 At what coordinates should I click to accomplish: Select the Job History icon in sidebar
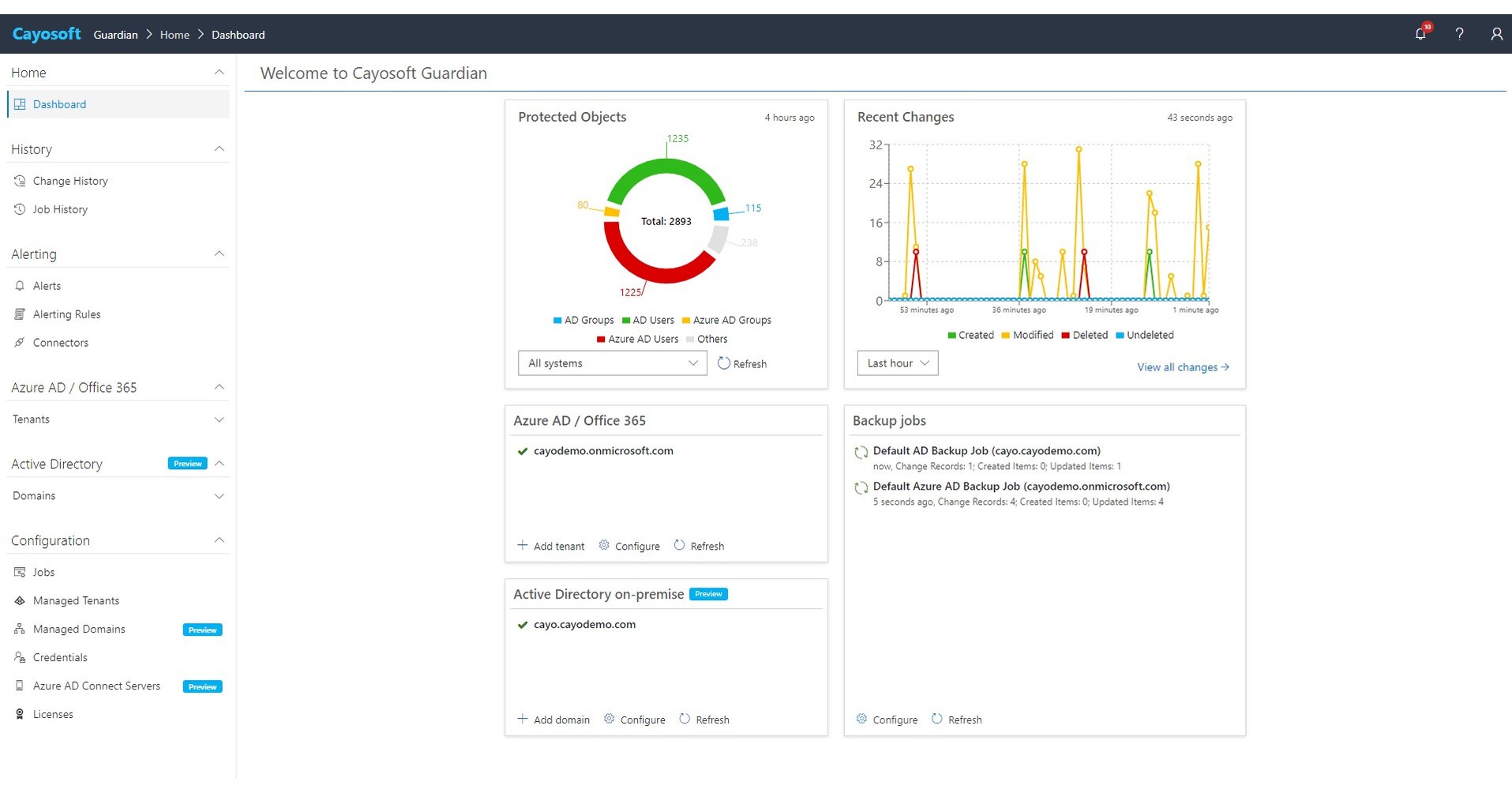pyautogui.click(x=19, y=209)
